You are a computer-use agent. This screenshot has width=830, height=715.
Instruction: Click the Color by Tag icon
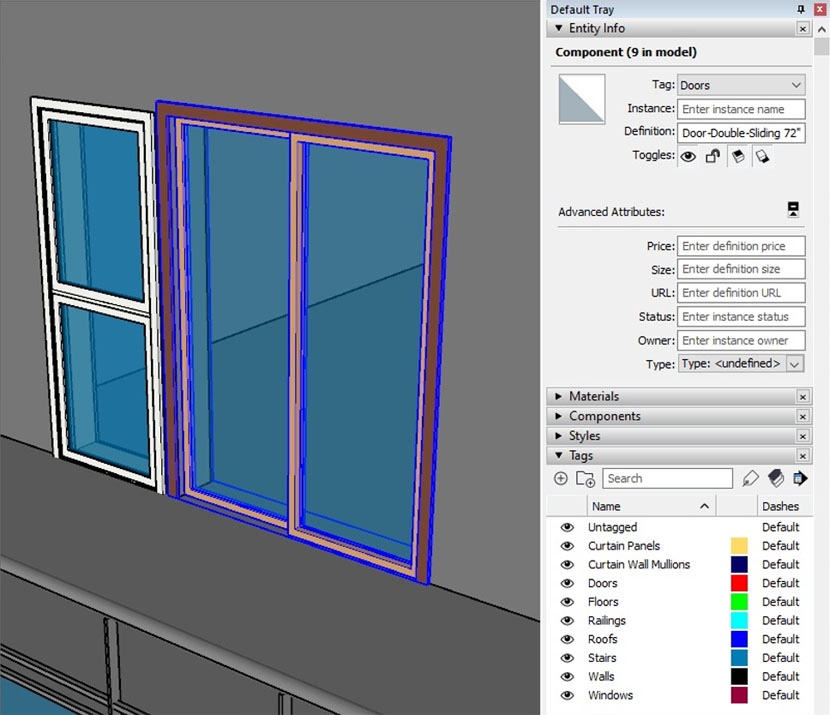coord(776,479)
